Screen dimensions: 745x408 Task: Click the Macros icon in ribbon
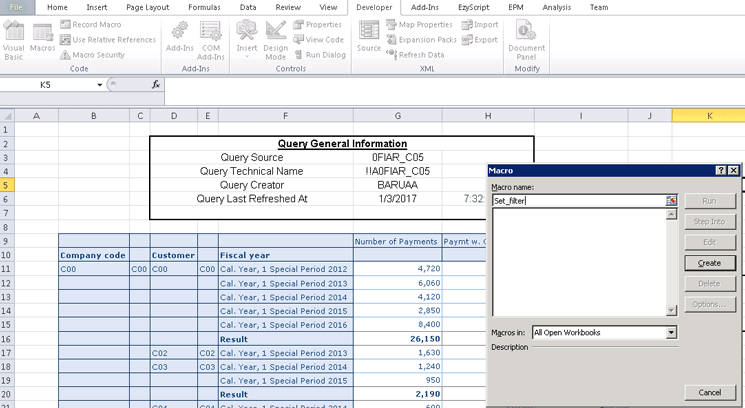click(43, 38)
